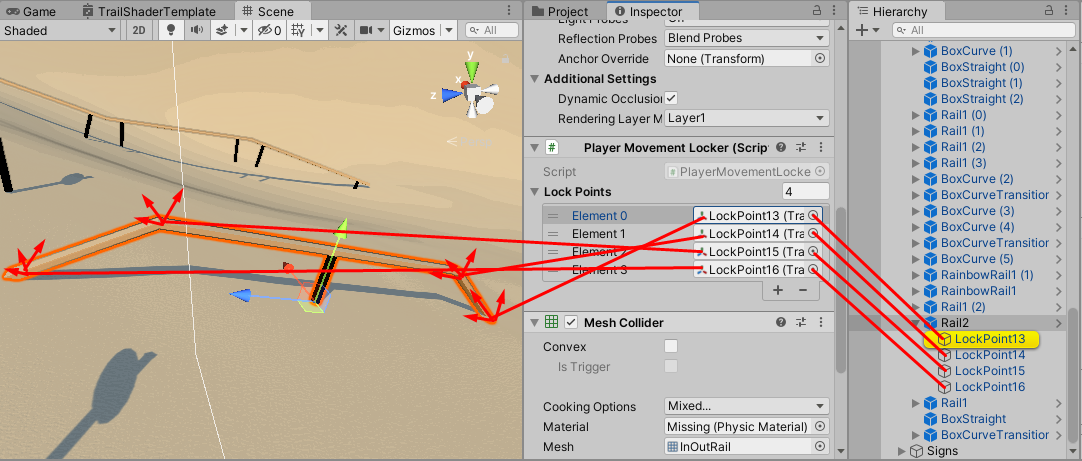This screenshot has width=1082, height=461.
Task: Open Reflection Probes Blend Probes dropdown
Action: click(747, 39)
